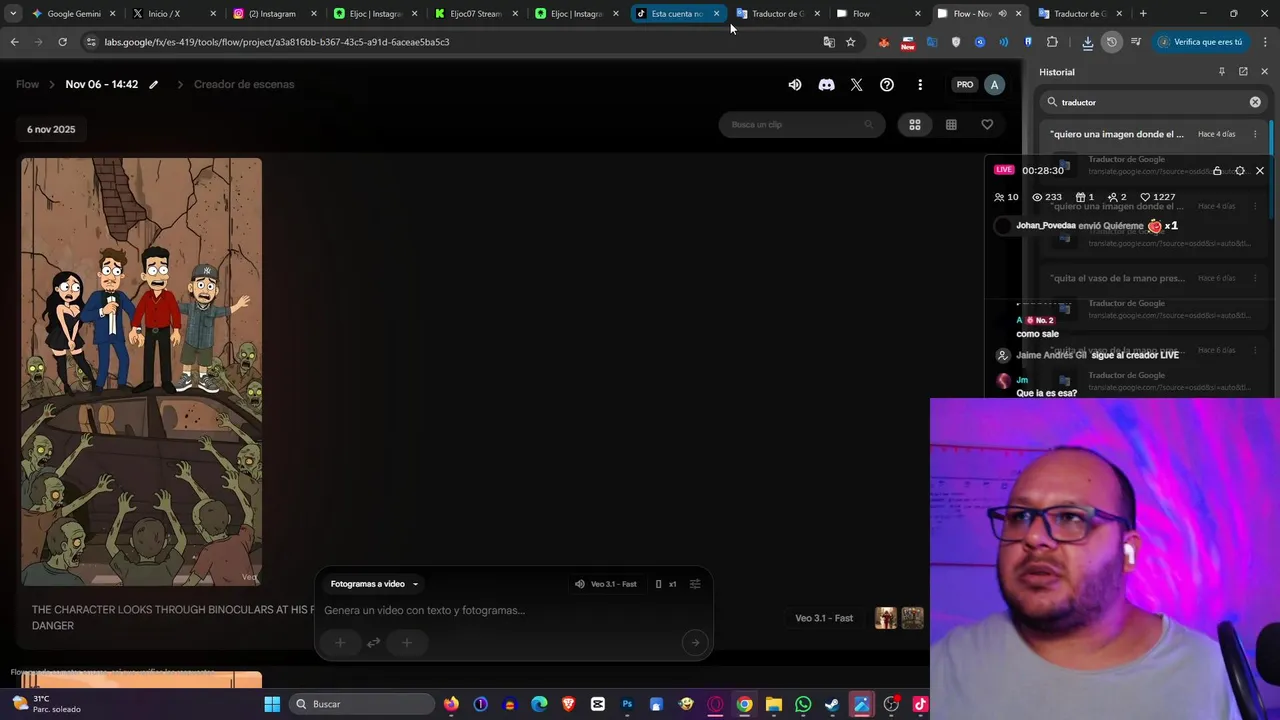This screenshot has height=720, width=1280.
Task: Open a new browser tab
Action: point(1143,14)
